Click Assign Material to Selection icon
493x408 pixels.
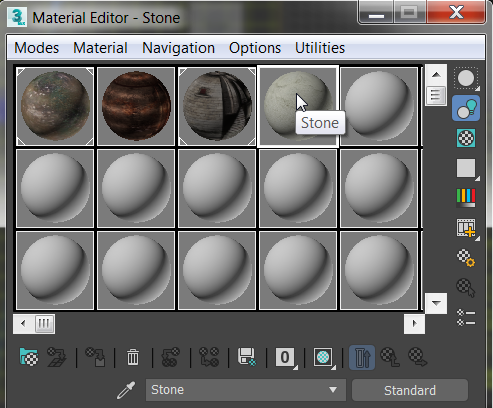pyautogui.click(x=95, y=357)
